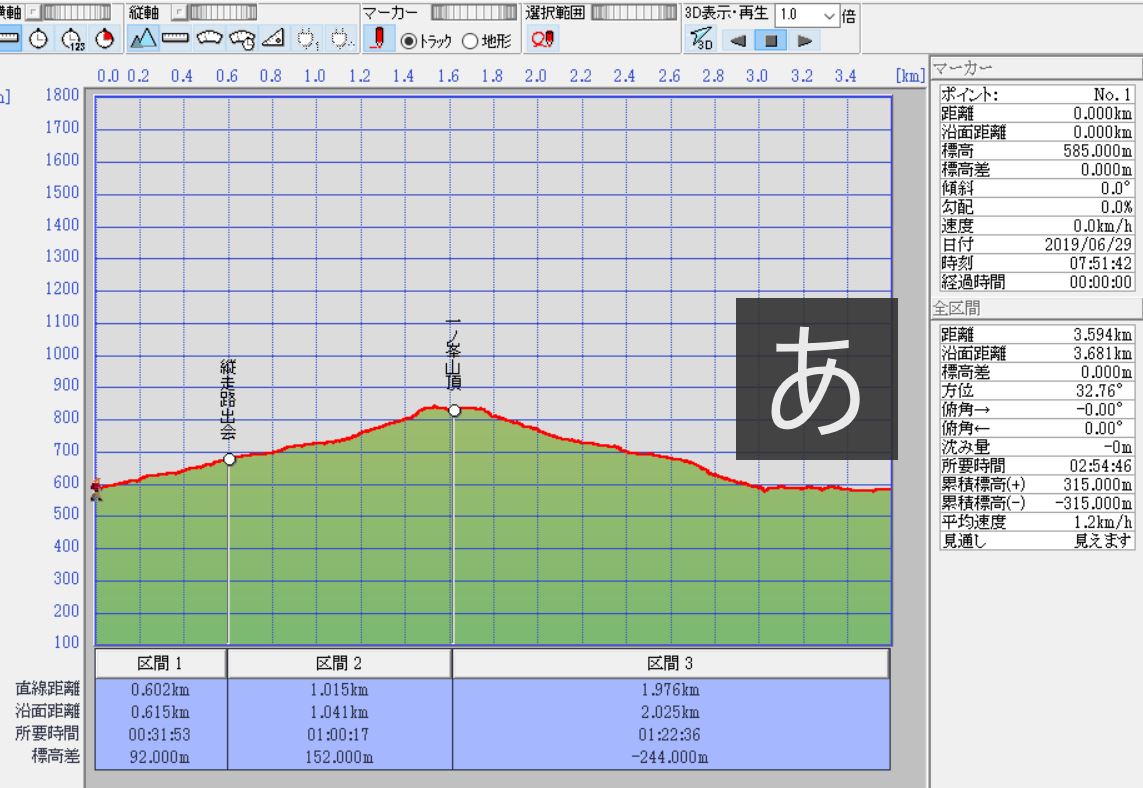Select the 区間 3 header

click(x=671, y=663)
